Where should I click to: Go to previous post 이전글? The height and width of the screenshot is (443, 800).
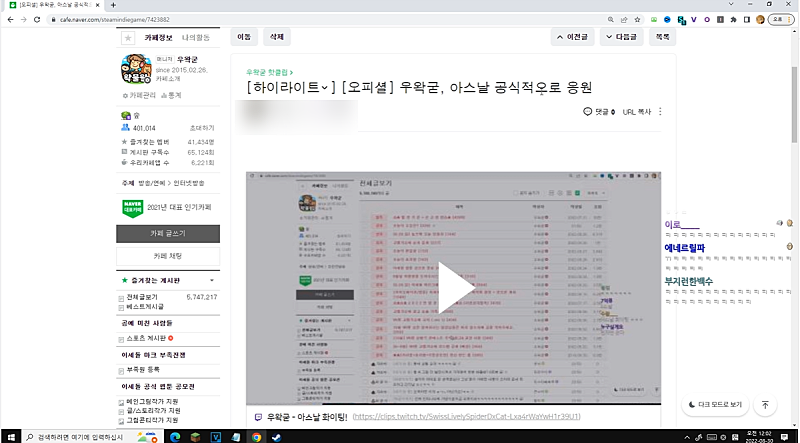(572, 37)
